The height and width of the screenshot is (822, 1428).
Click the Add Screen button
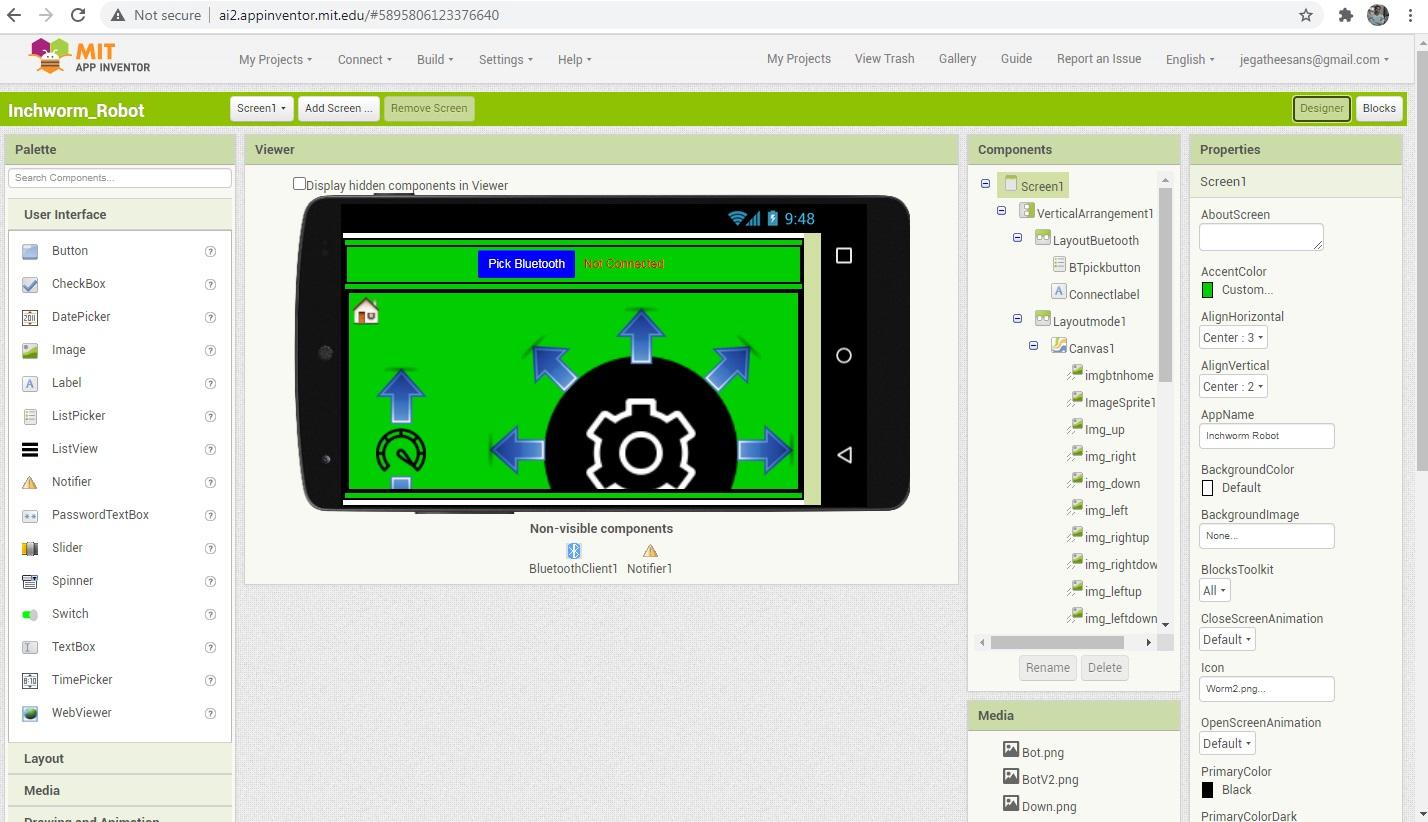[338, 108]
